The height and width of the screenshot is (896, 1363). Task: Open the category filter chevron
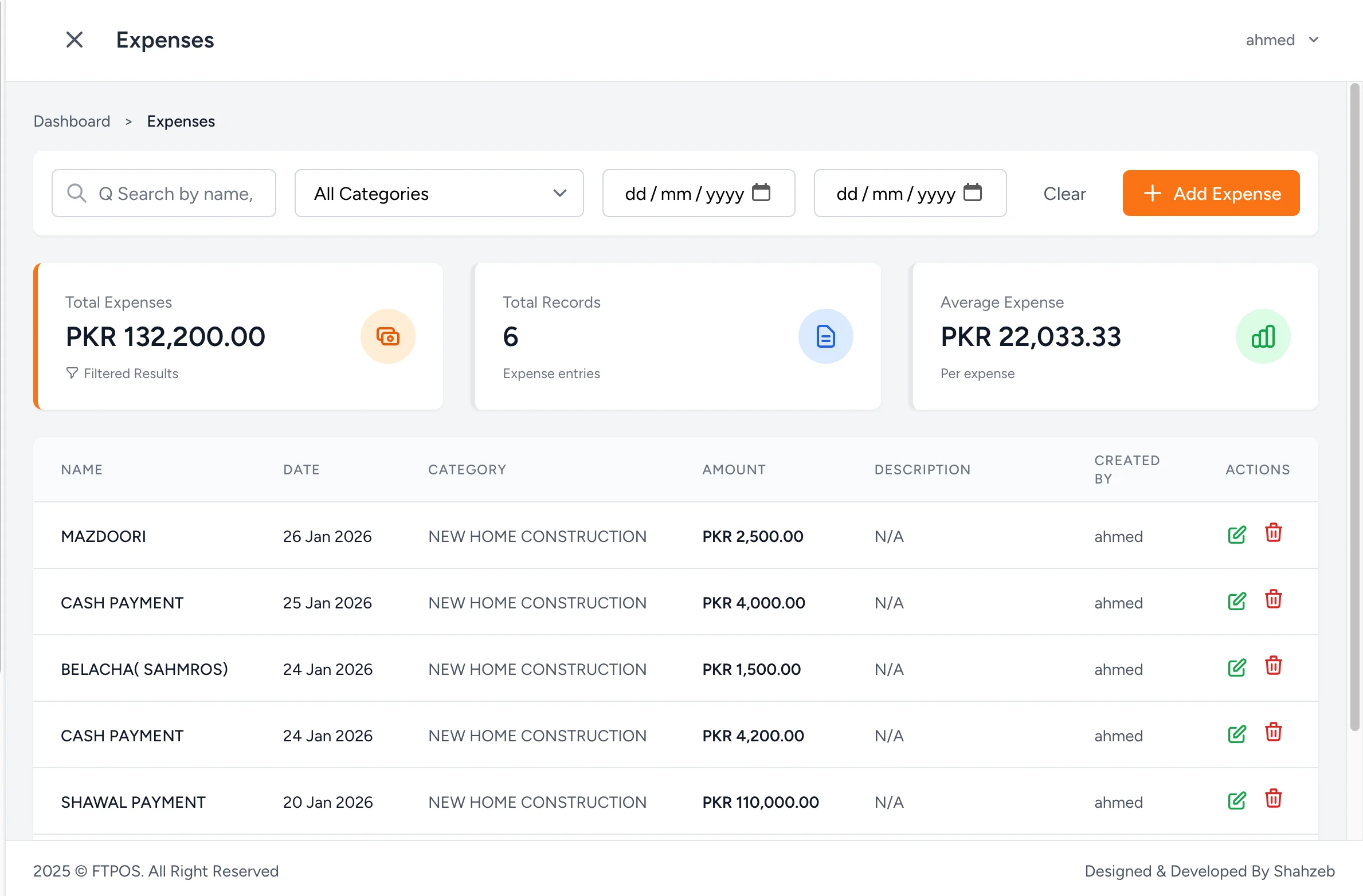coord(559,193)
